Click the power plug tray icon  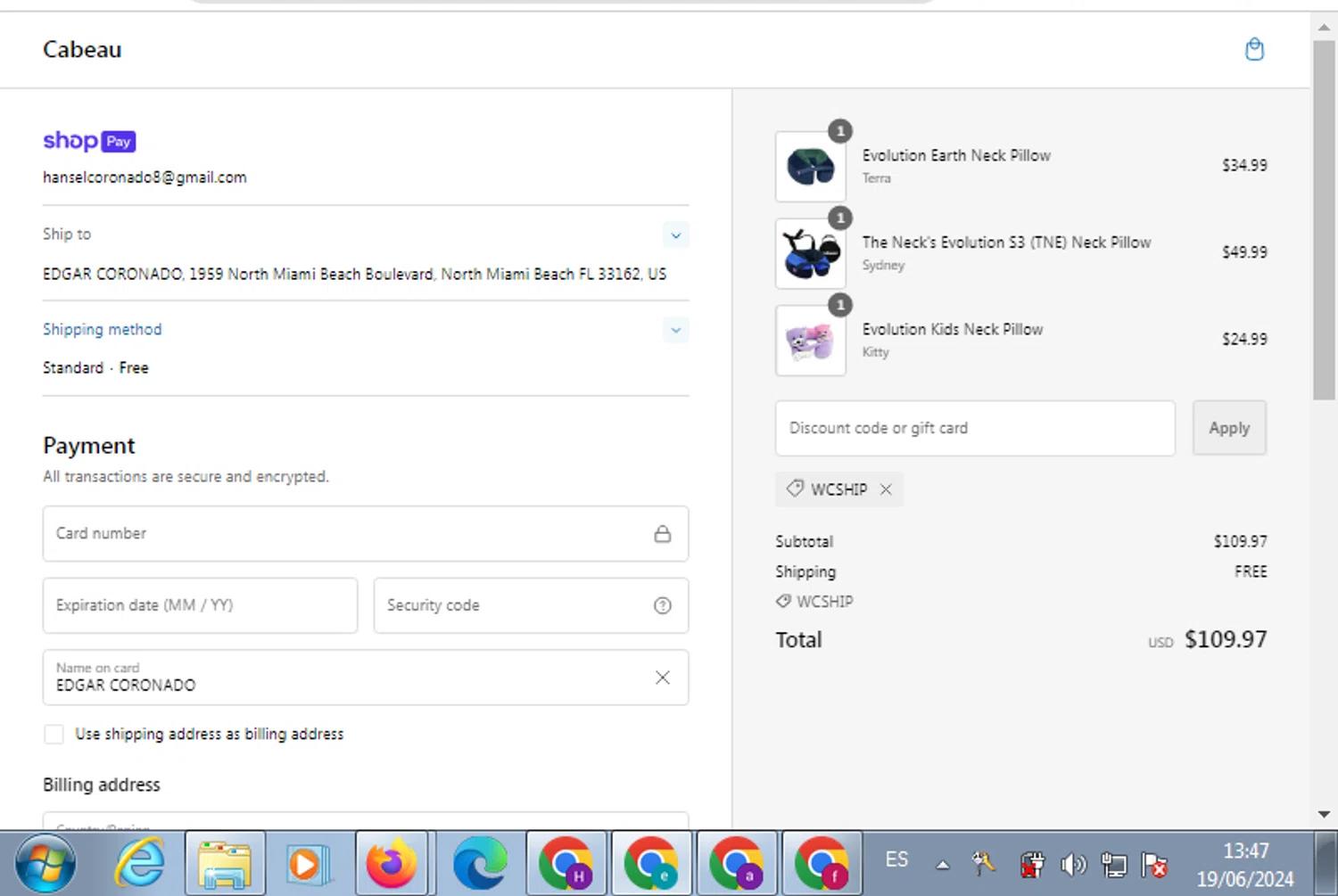click(1032, 864)
